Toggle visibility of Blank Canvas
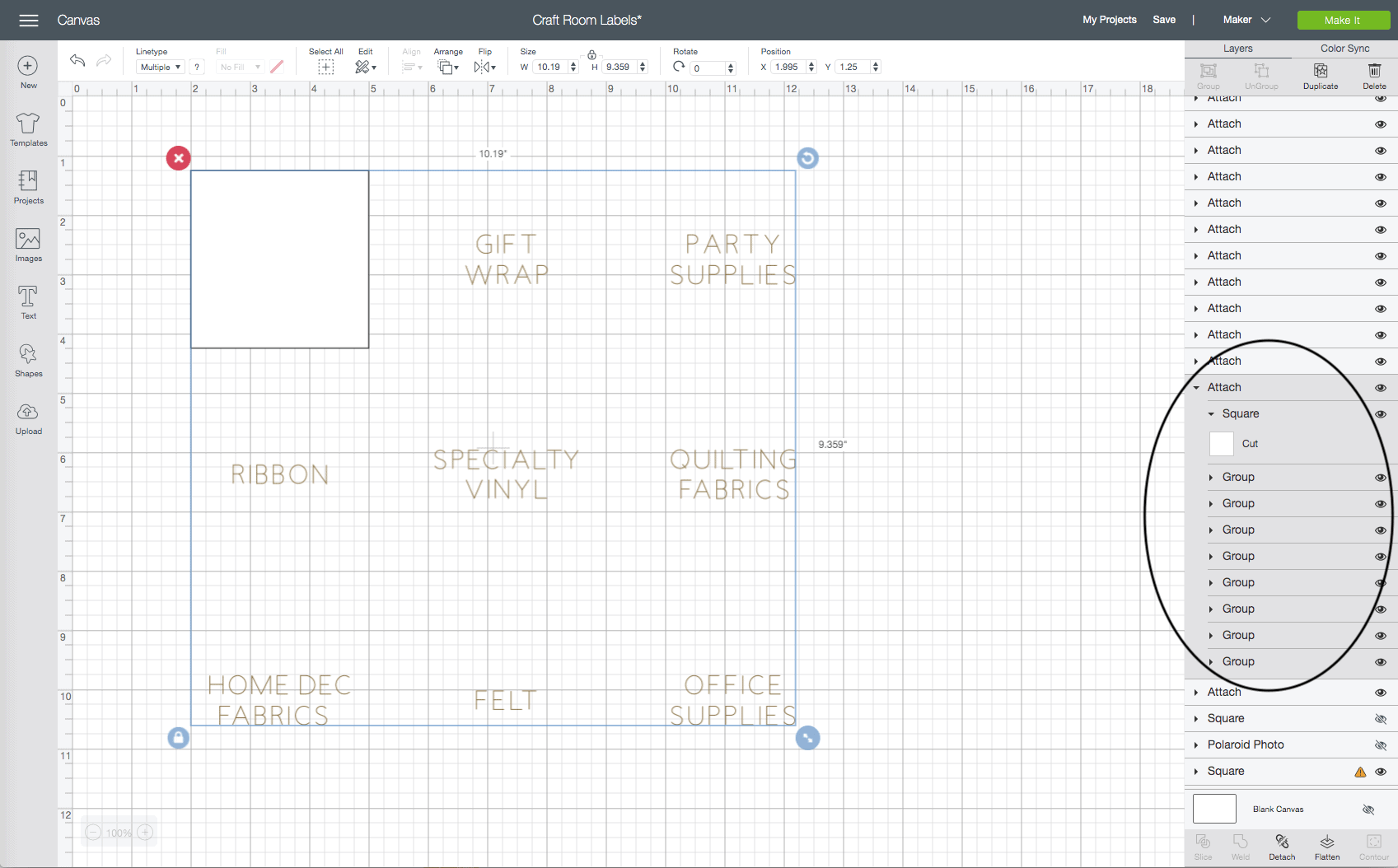Viewport: 1398px width, 868px height. [1368, 810]
